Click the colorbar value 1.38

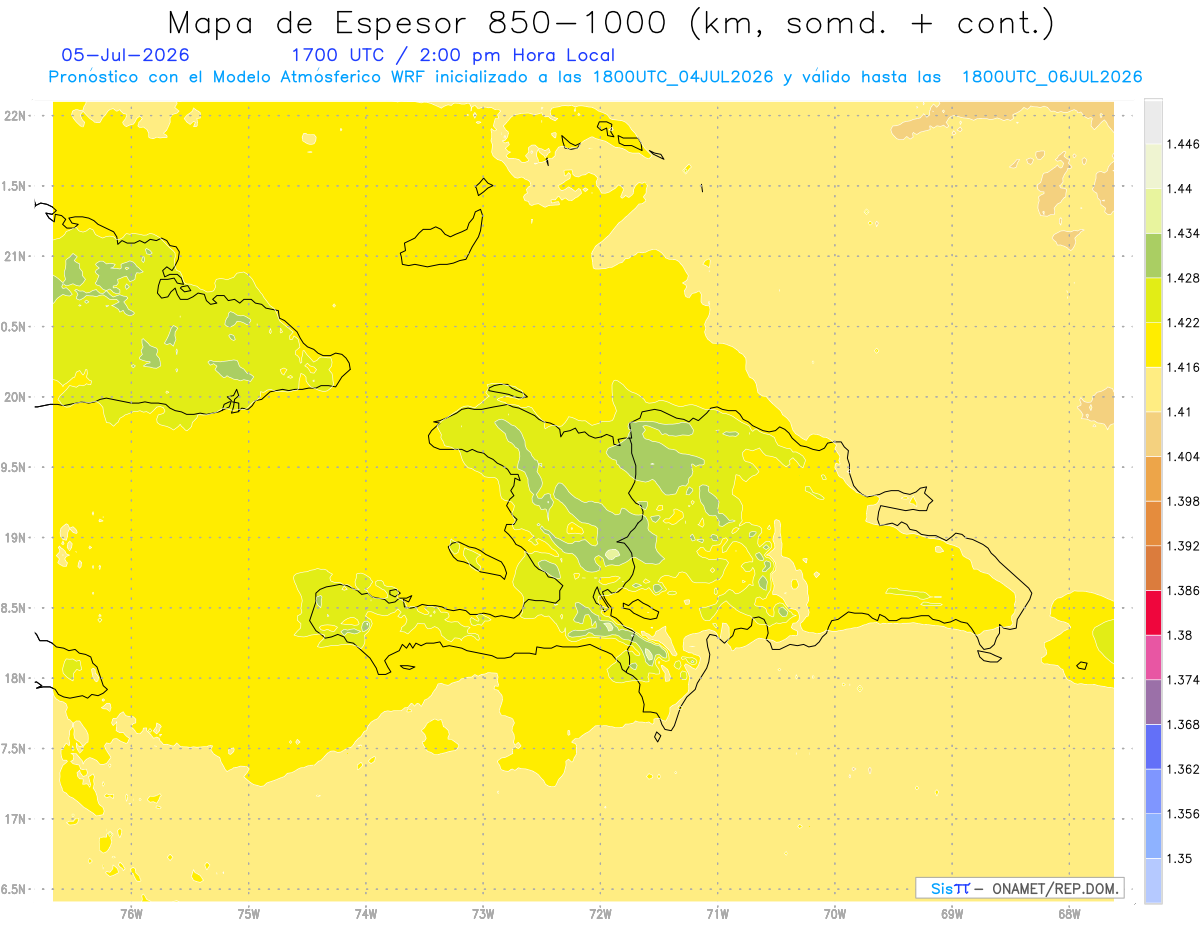tap(1180, 635)
